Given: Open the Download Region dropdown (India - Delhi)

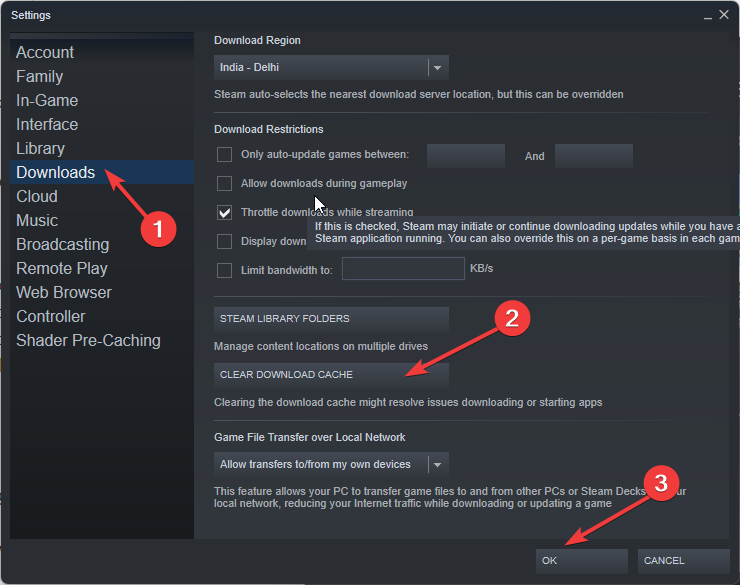Looking at the screenshot, I should coord(331,67).
